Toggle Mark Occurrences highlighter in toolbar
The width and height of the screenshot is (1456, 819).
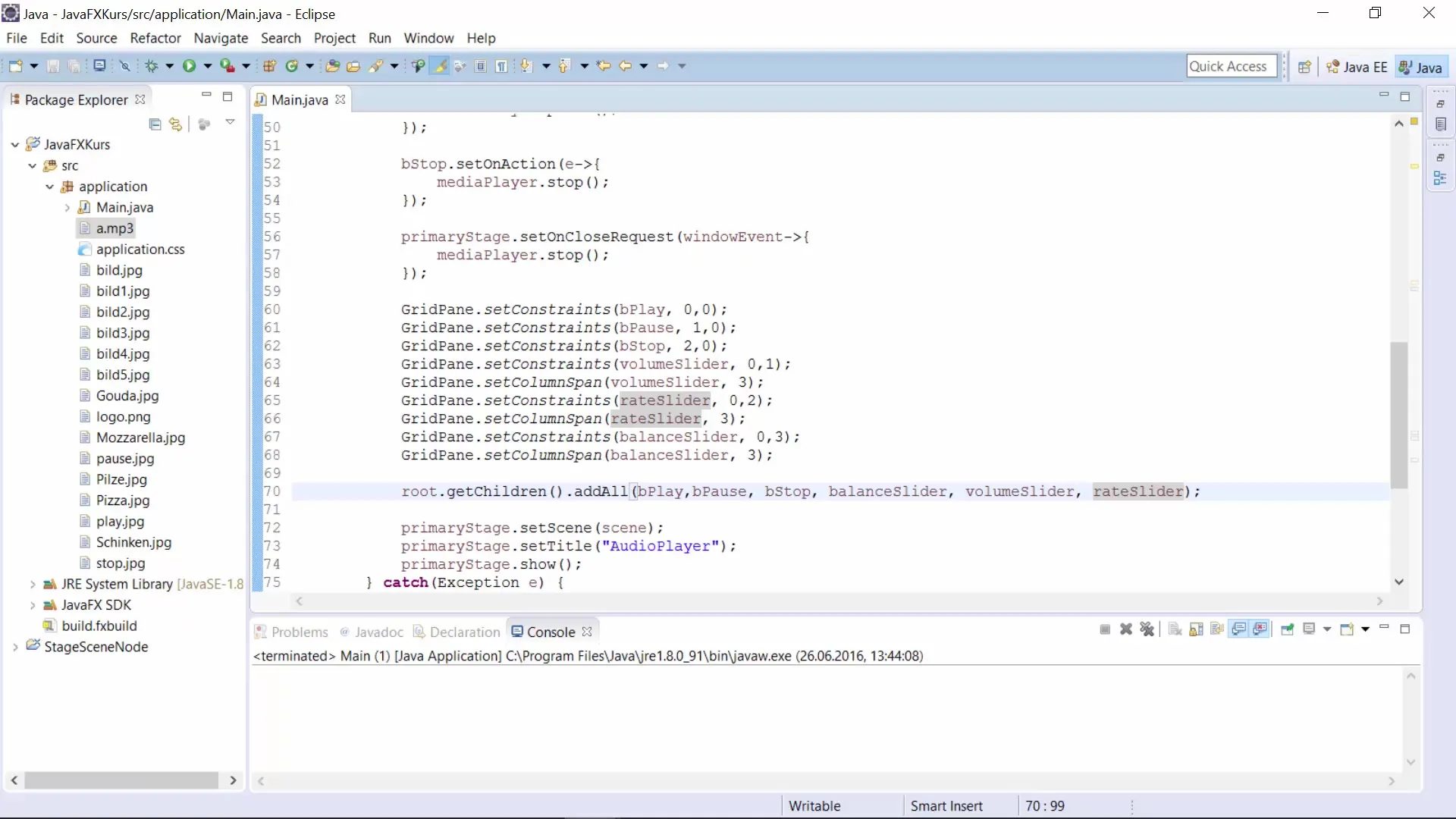tap(439, 66)
